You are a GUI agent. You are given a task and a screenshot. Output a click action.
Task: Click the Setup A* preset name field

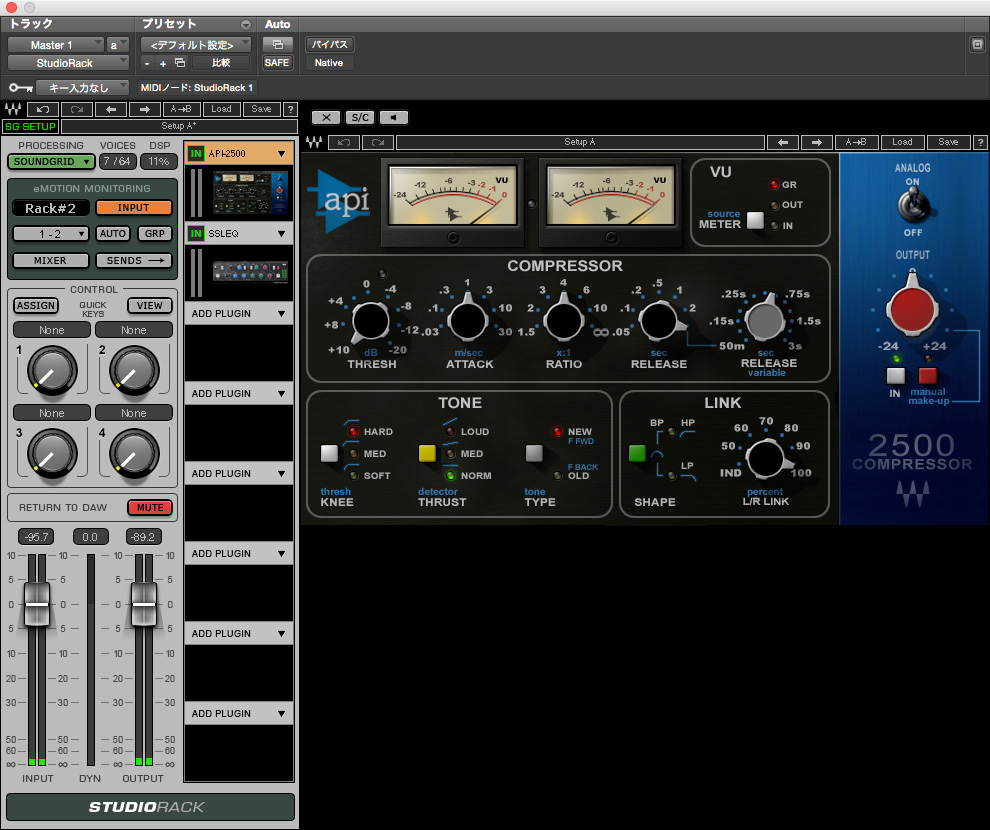point(179,126)
